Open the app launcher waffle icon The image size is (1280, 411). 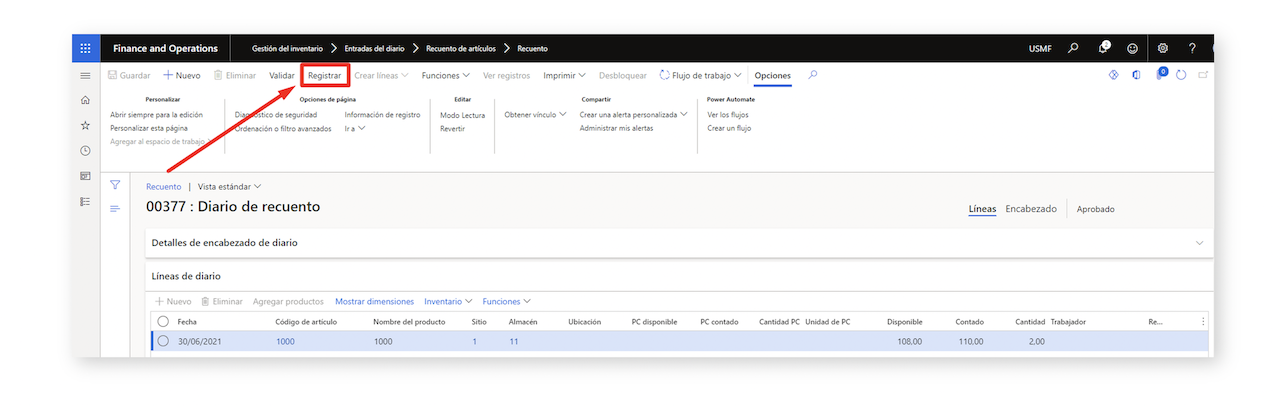[x=85, y=48]
